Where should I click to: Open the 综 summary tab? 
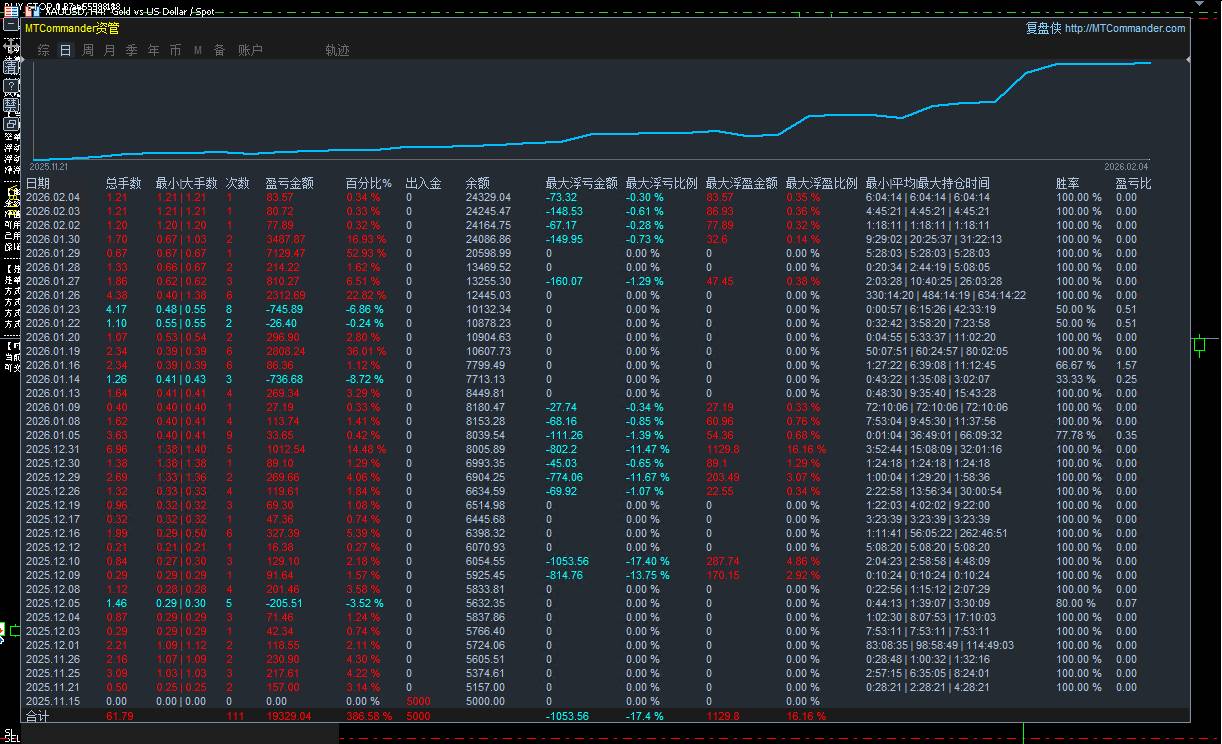click(44, 50)
